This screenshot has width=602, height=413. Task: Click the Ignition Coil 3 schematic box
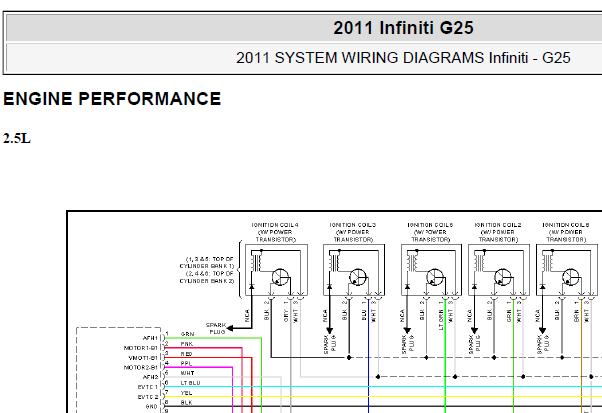pos(354,270)
